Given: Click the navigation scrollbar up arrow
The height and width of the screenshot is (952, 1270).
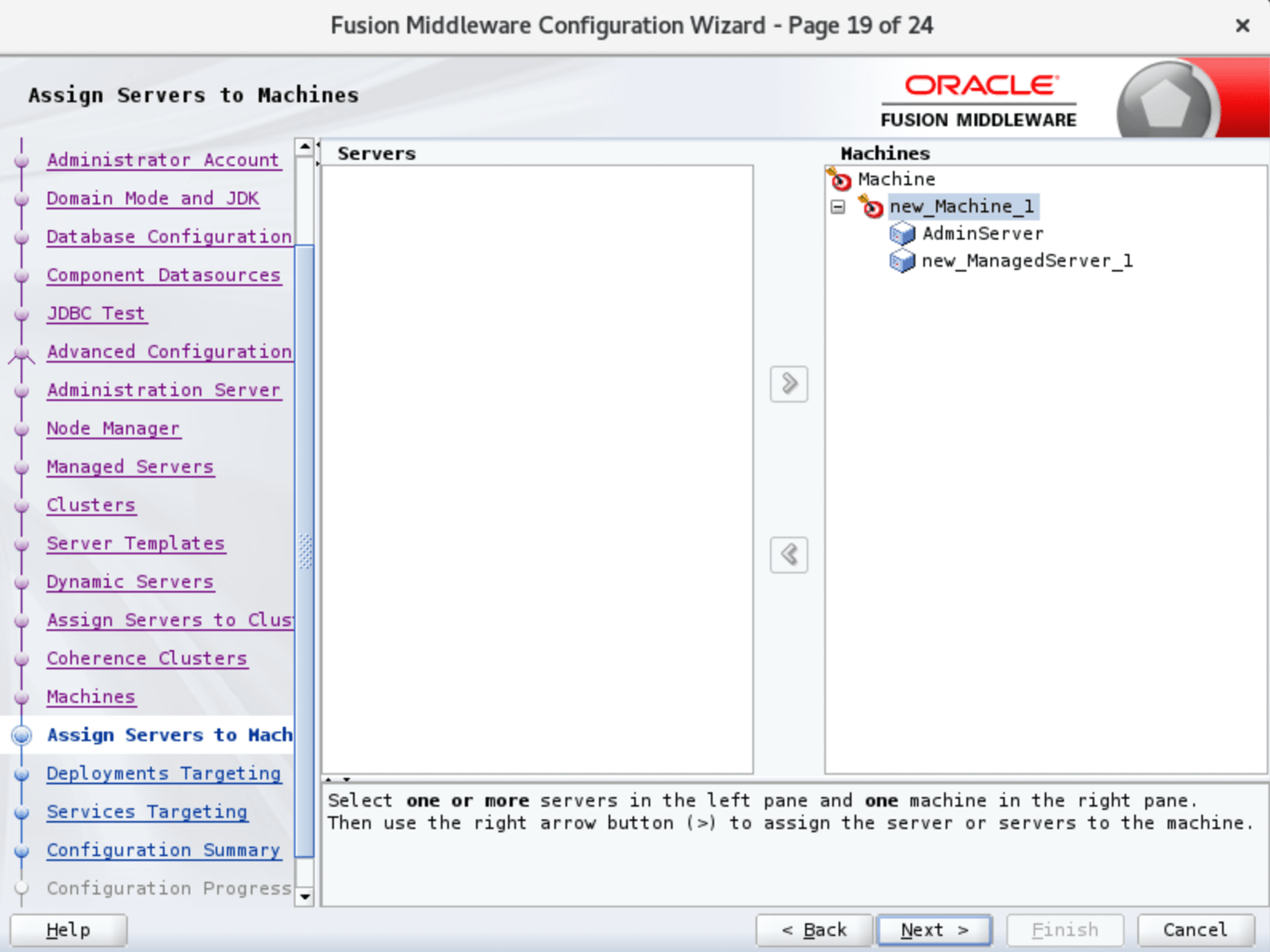Looking at the screenshot, I should coord(305,147).
